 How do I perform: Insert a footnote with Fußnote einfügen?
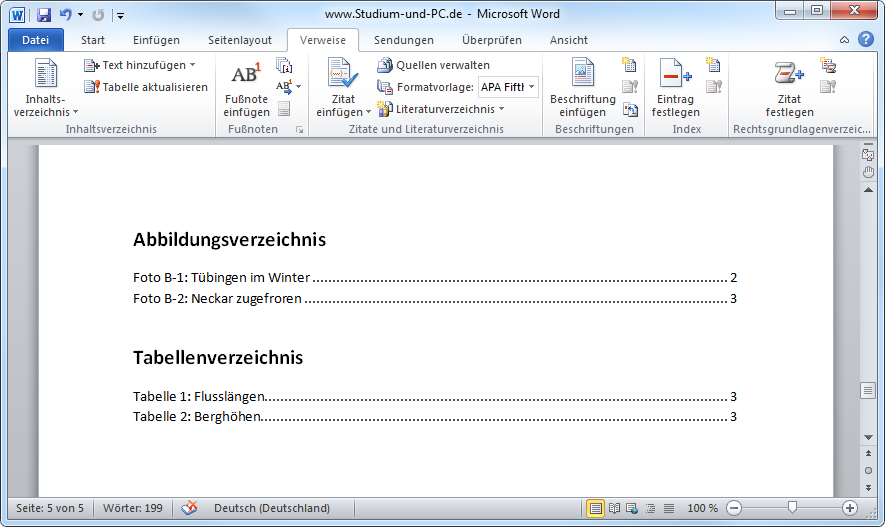[x=246, y=89]
